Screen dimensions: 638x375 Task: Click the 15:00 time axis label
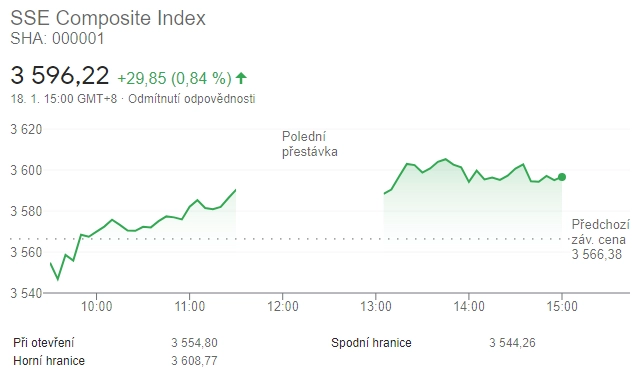562,306
